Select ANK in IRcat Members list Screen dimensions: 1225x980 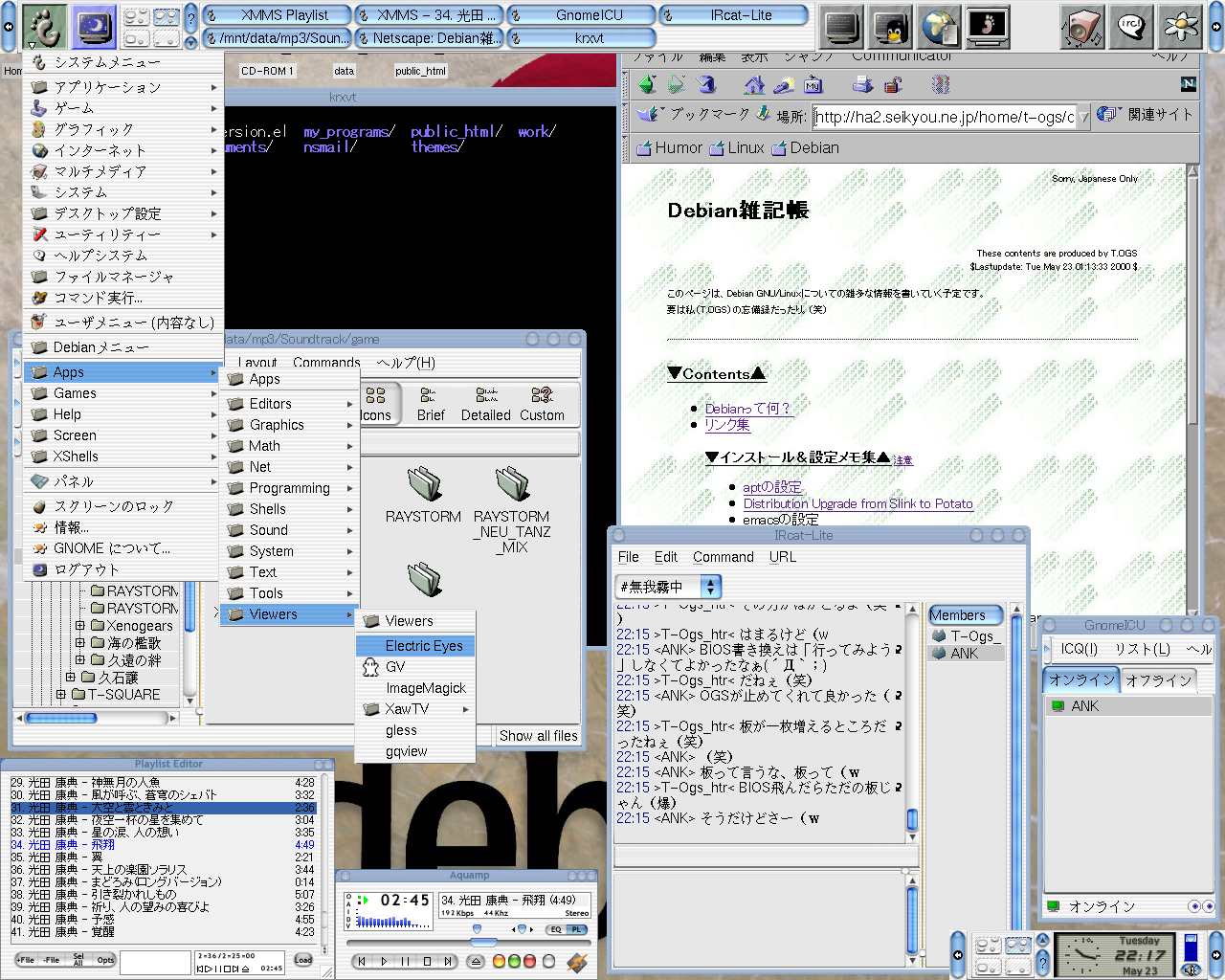point(965,653)
